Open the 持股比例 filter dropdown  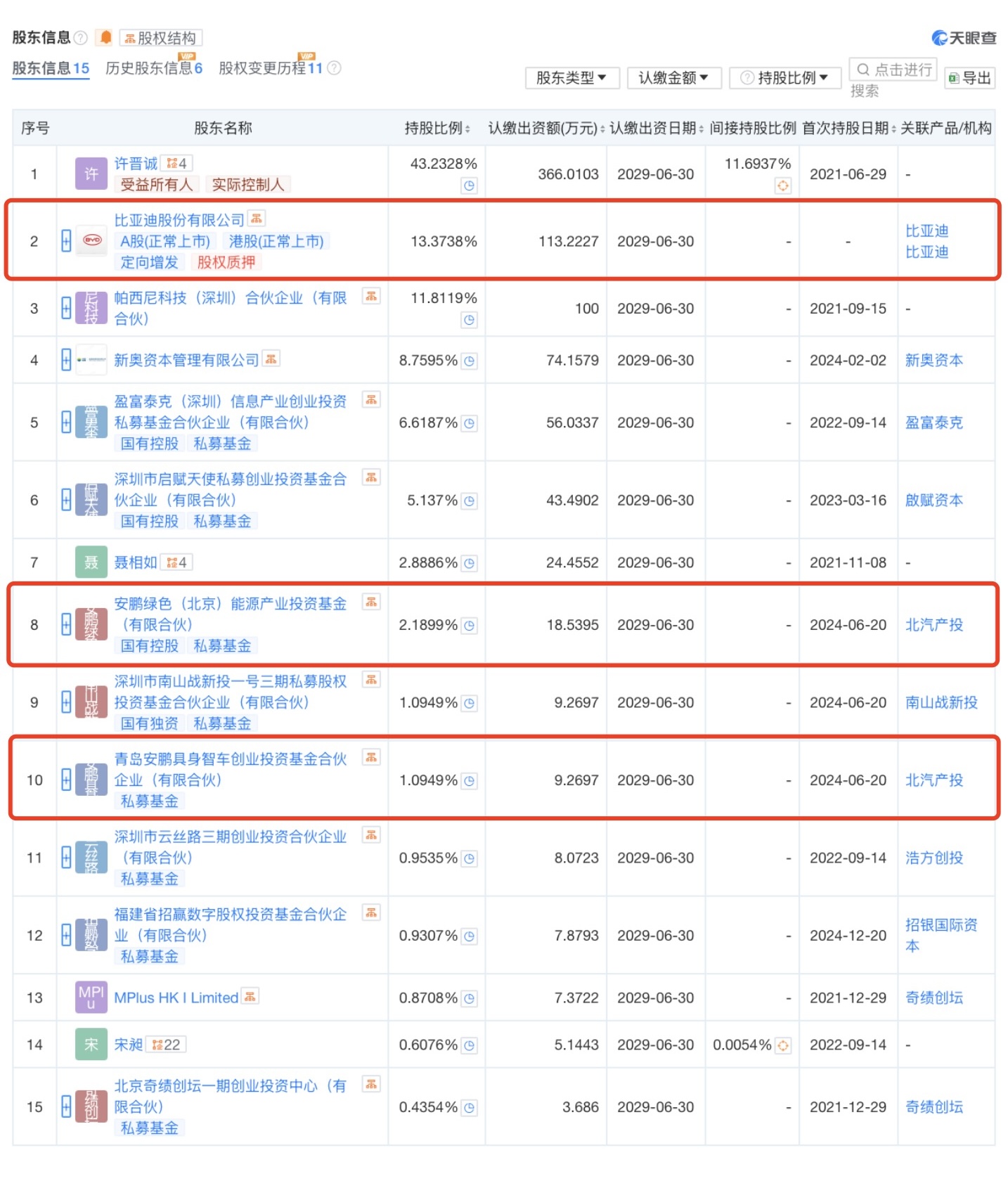pyautogui.click(x=785, y=77)
